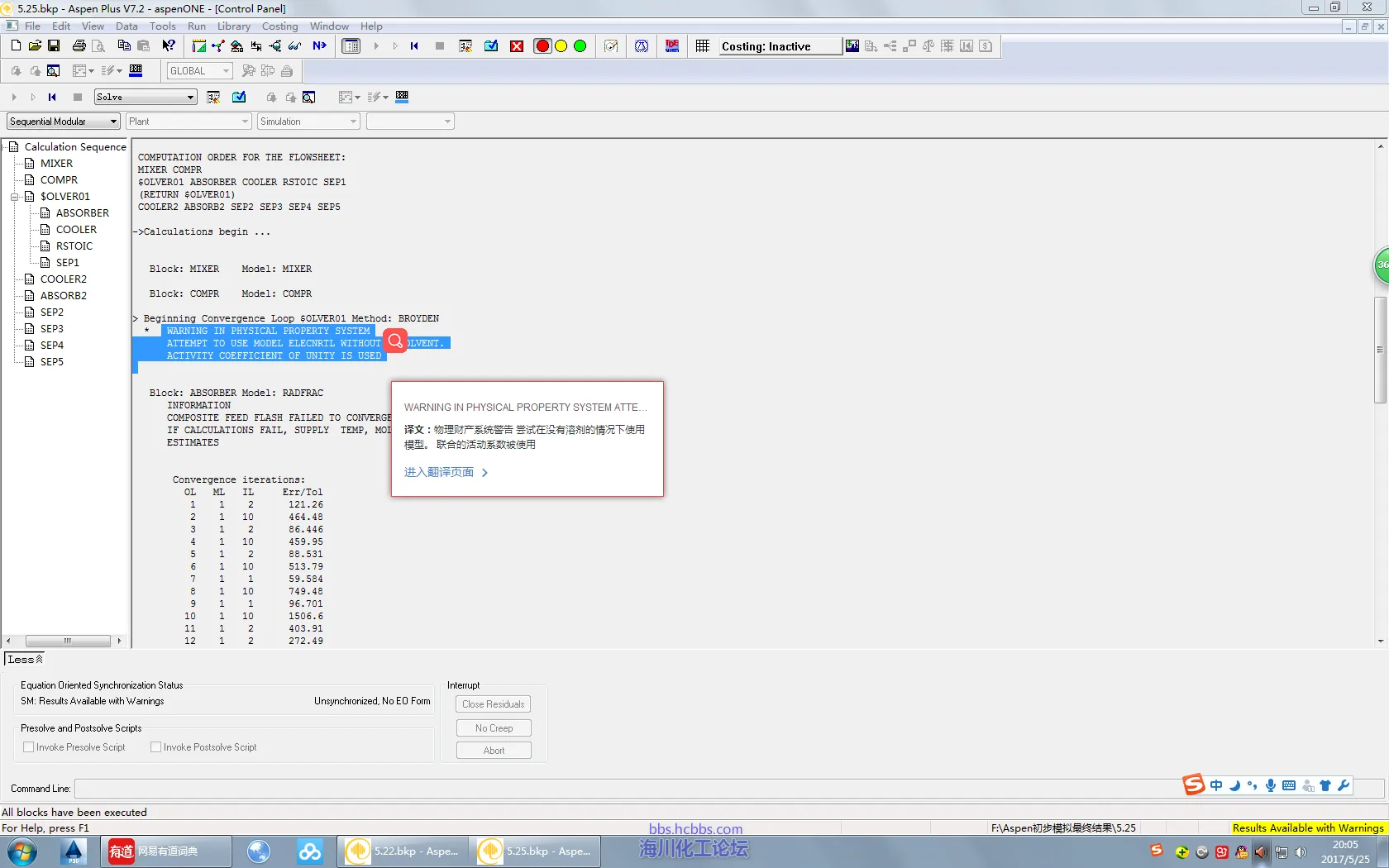Save the simulation with the floppy icon
Screen dimensions: 1389x868
pyautogui.click(x=54, y=46)
